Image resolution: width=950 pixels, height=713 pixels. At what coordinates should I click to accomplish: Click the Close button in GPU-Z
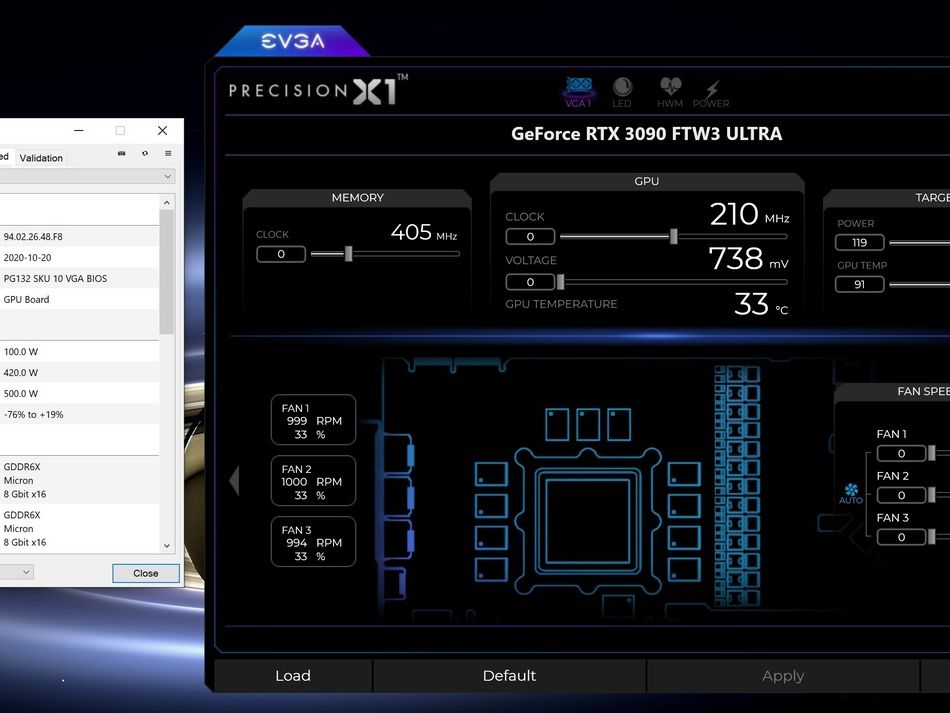pyautogui.click(x=145, y=573)
